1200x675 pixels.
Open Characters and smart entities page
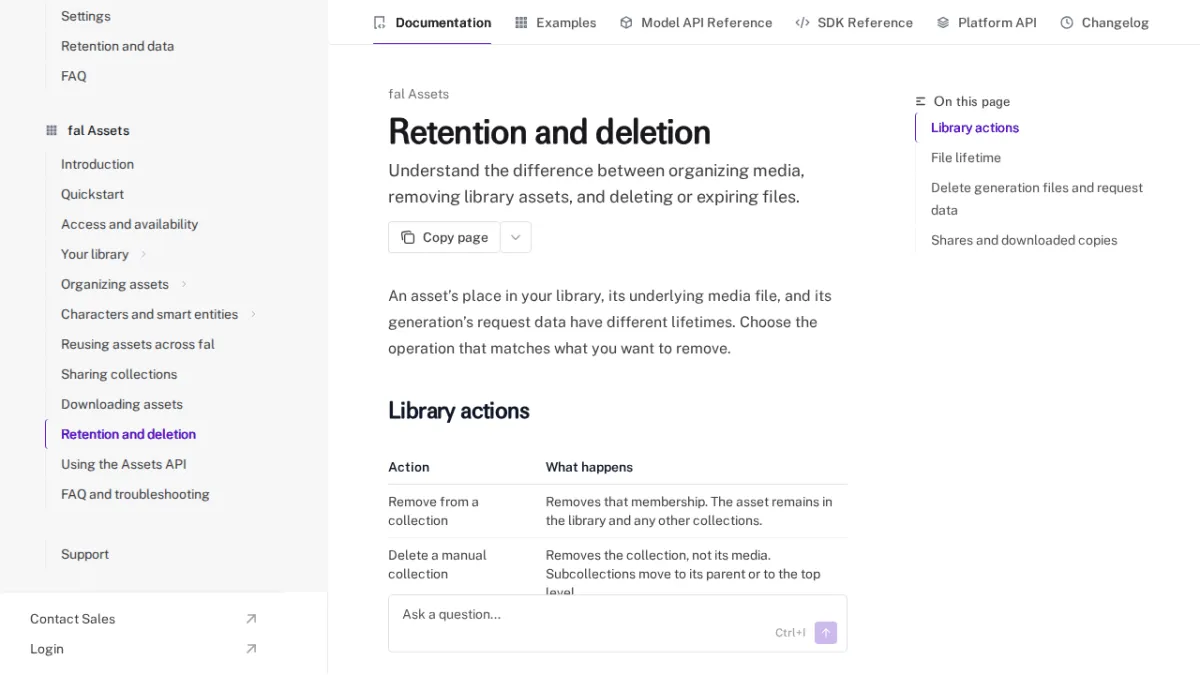coord(149,314)
